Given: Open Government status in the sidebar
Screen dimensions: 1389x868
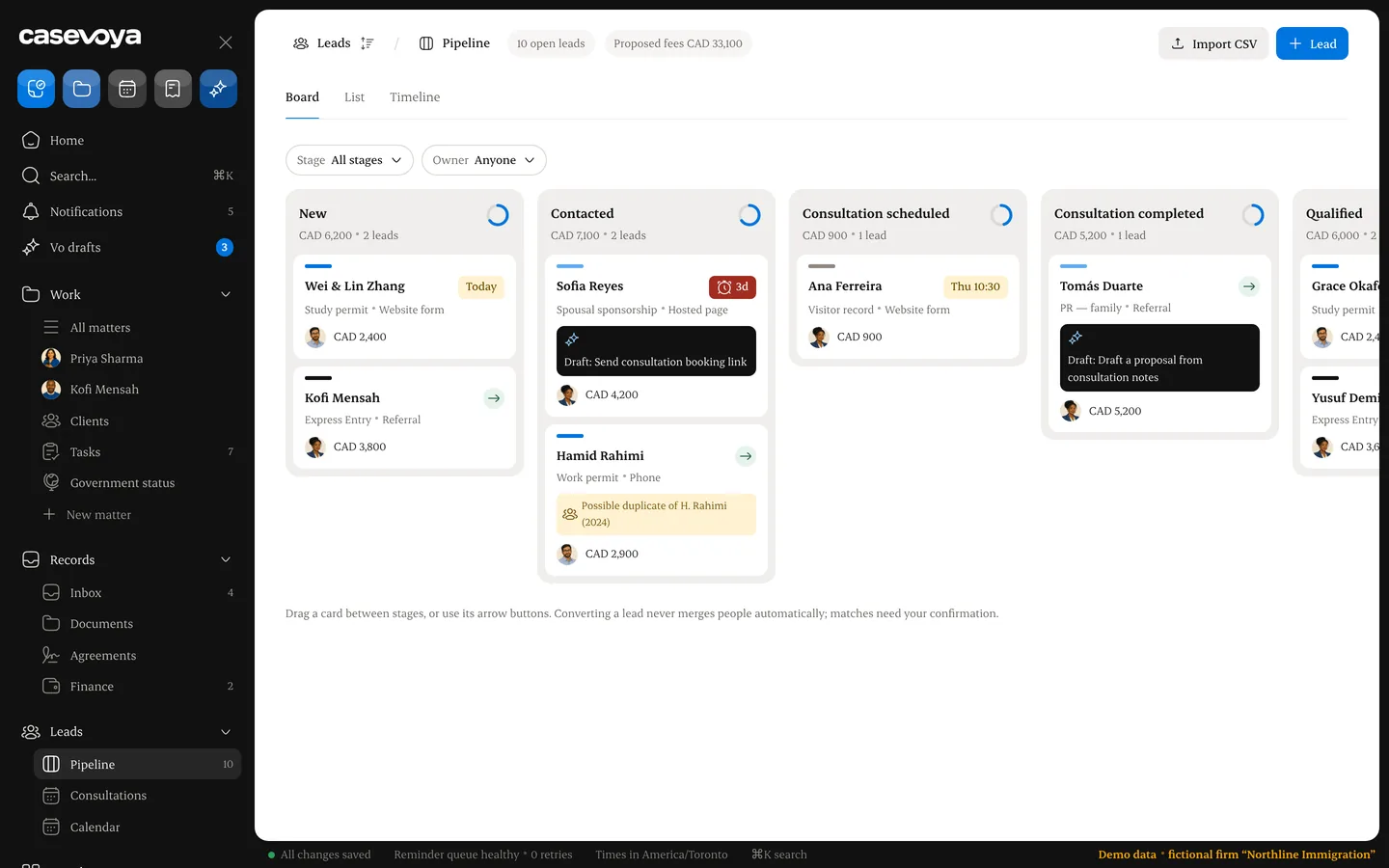Looking at the screenshot, I should [x=137, y=482].
